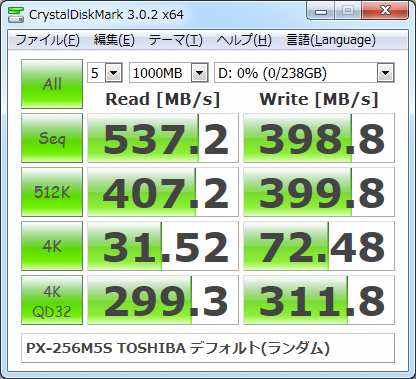Screen dimensions: 416x379
Task: Click the 4K write result 72.48
Action: pyautogui.click(x=319, y=246)
